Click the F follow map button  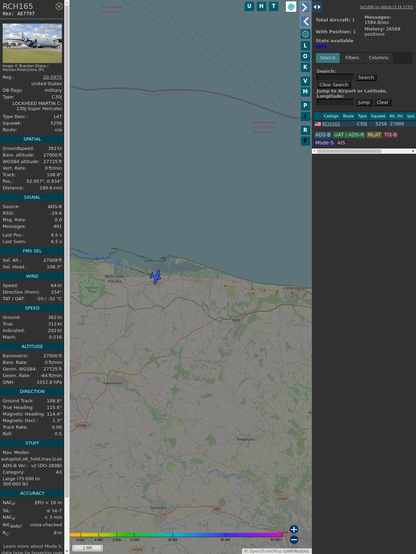(x=305, y=141)
